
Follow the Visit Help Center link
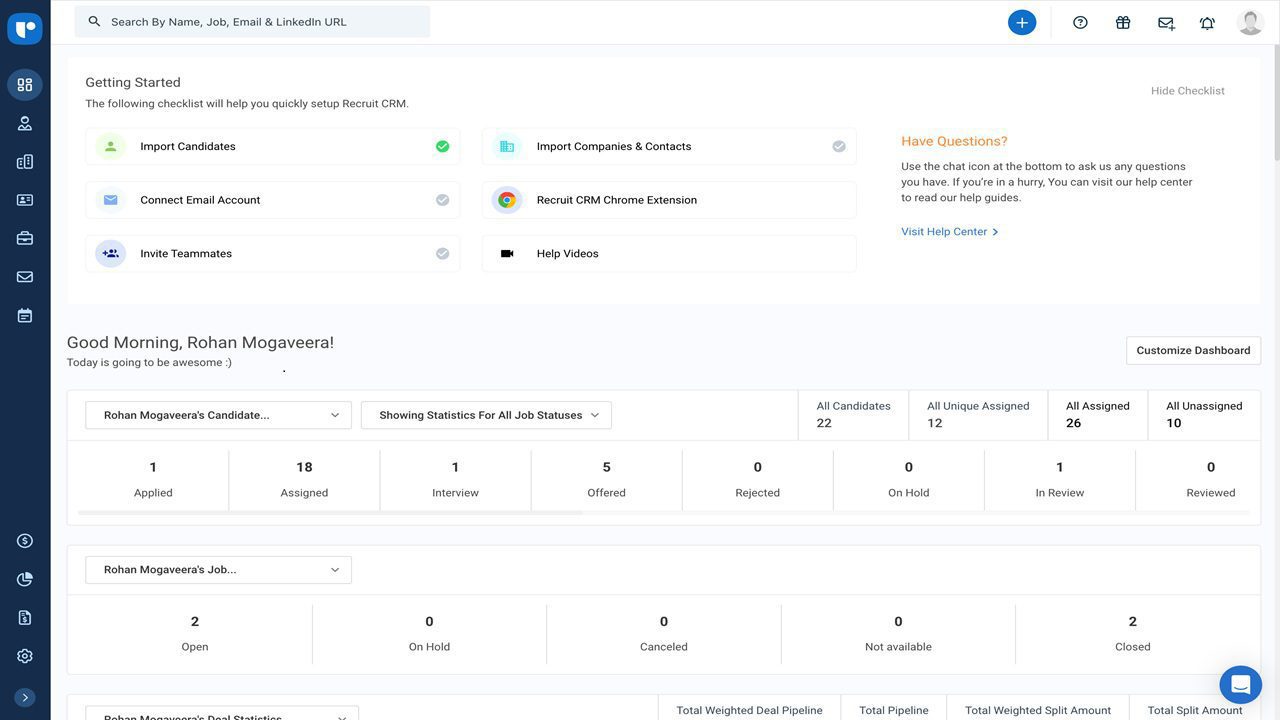(943, 229)
